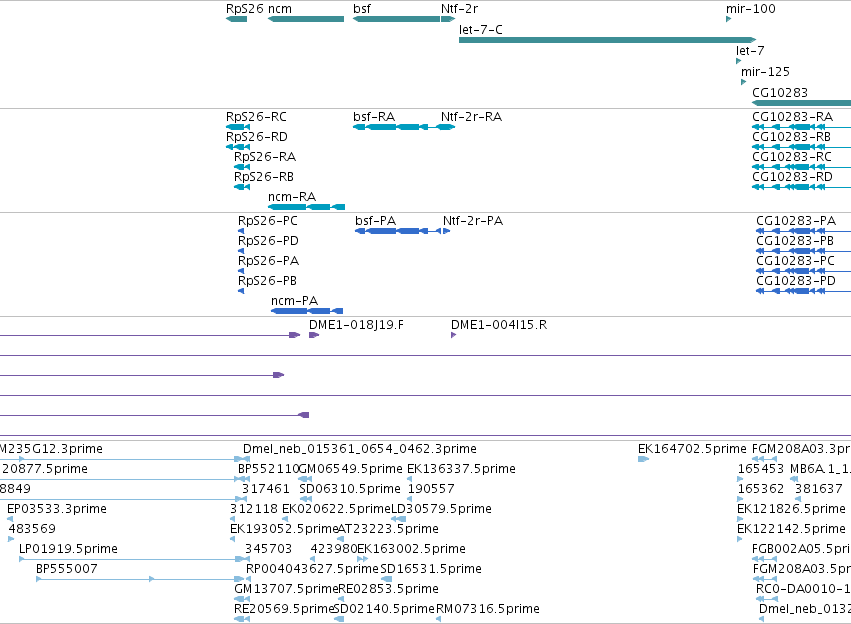Select the bsf gene bar
This screenshot has width=851, height=624.
(396, 19)
